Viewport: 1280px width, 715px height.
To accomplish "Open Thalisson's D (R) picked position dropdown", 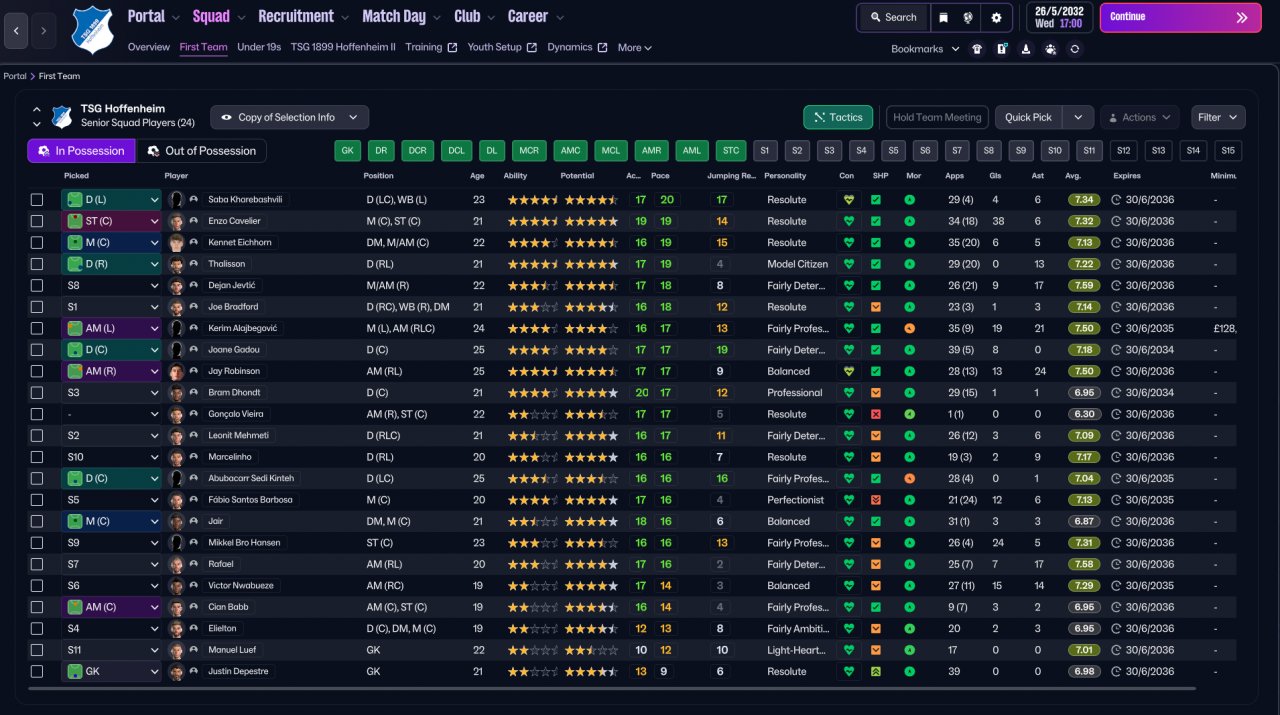I will coord(111,264).
